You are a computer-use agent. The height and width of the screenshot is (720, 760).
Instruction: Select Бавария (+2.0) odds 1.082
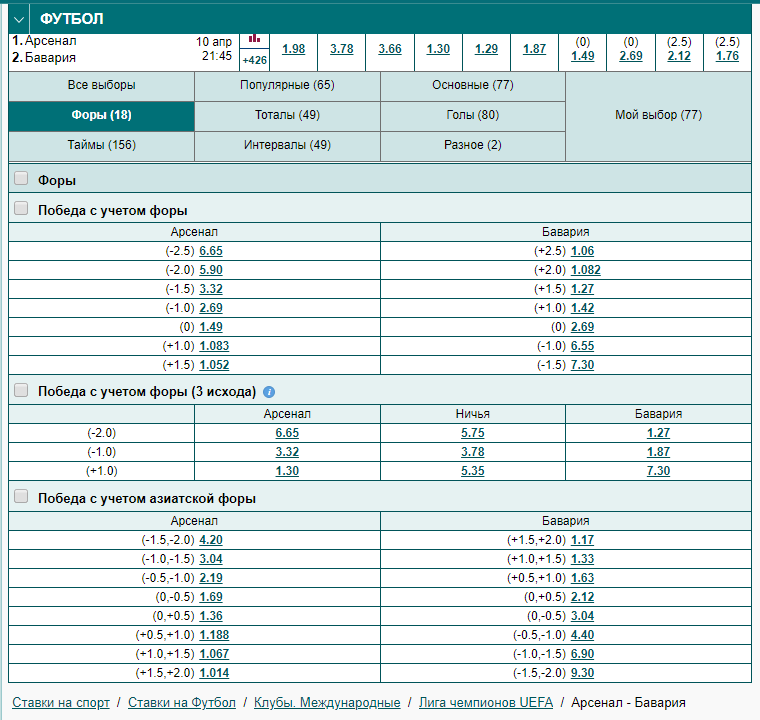tap(586, 270)
